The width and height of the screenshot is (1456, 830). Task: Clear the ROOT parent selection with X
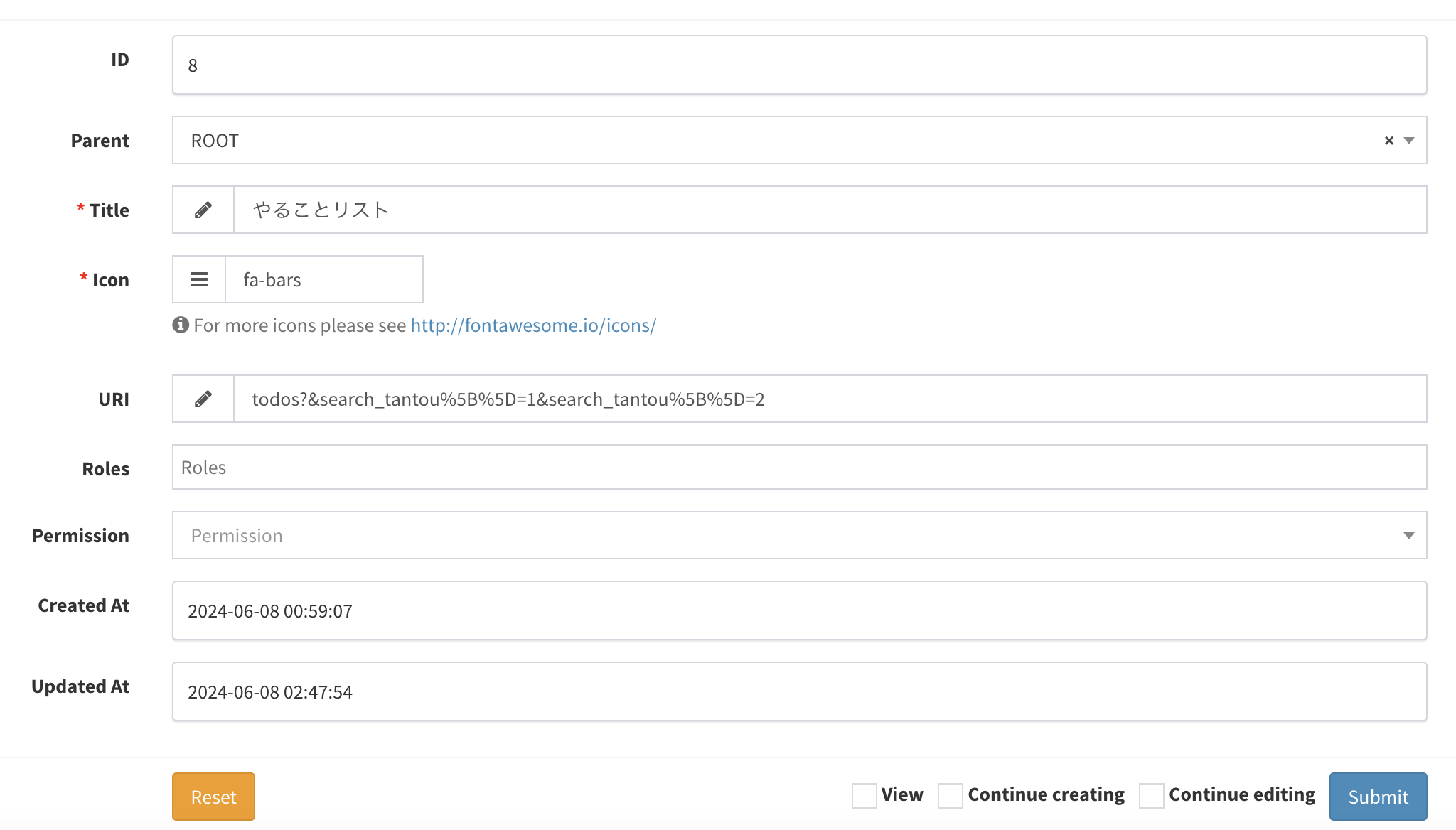pos(1388,141)
